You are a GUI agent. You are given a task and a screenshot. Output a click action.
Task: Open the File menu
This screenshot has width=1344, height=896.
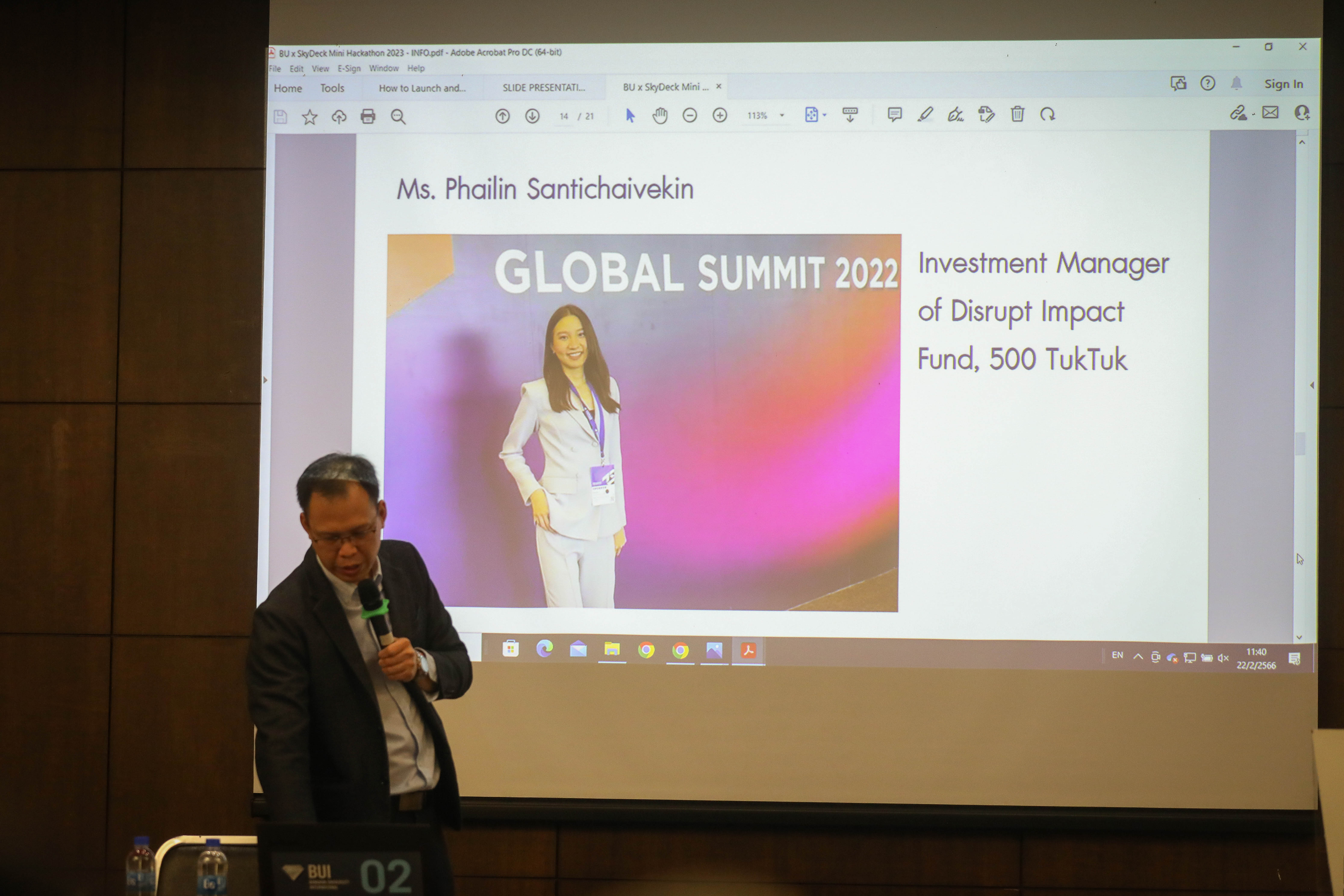pyautogui.click(x=275, y=69)
